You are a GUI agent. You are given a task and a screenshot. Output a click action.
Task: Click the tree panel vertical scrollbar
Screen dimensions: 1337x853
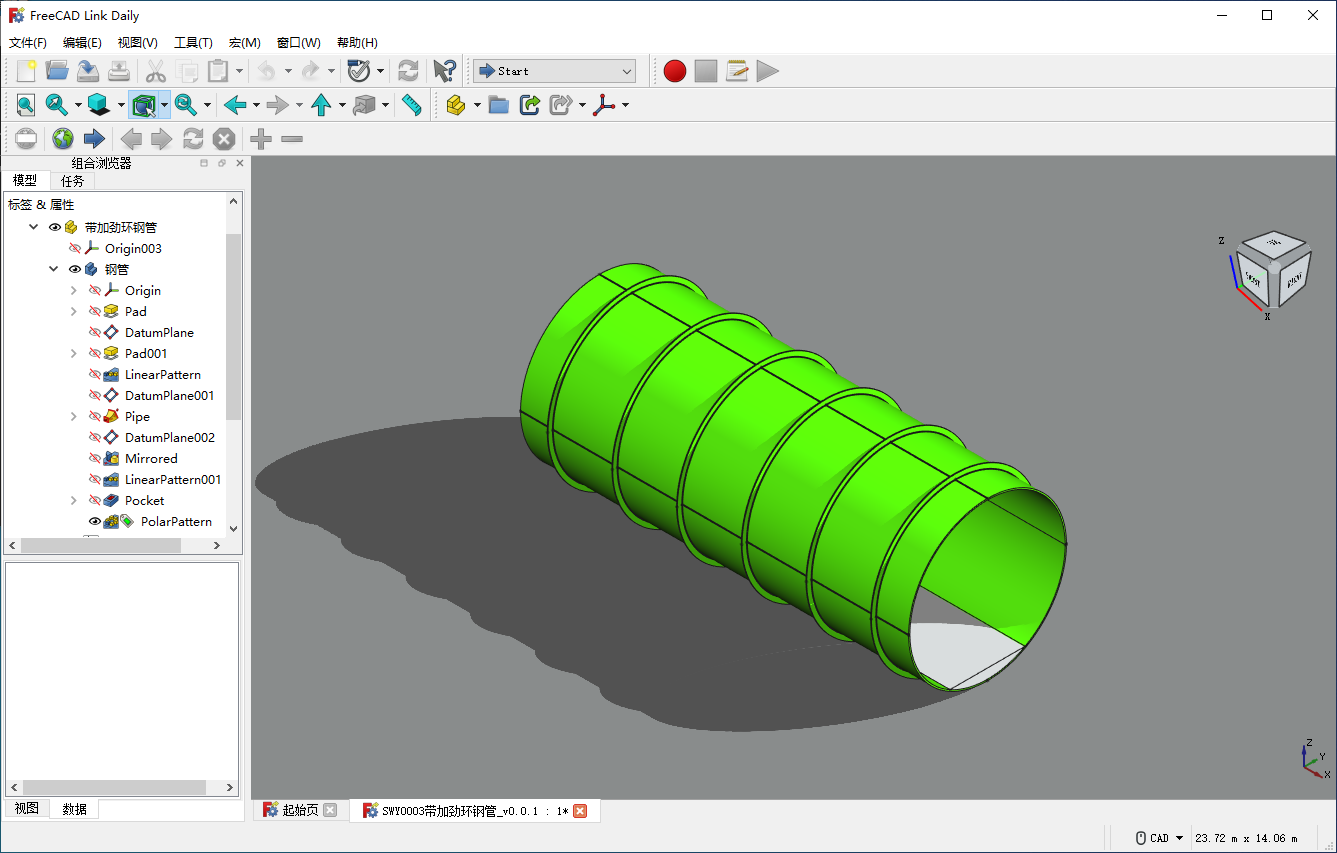click(x=233, y=325)
